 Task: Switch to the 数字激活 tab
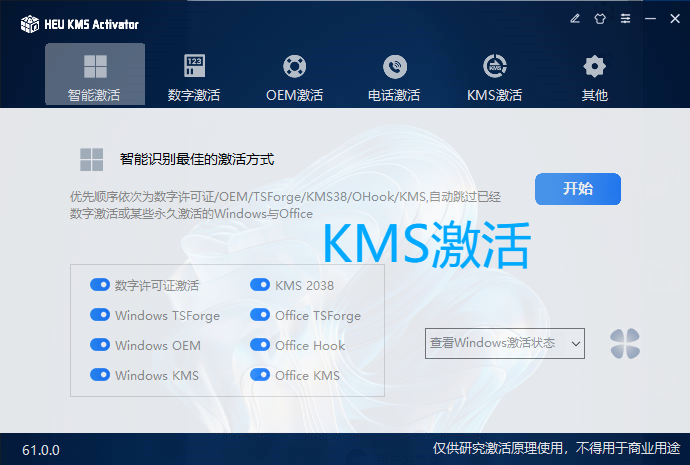(194, 77)
